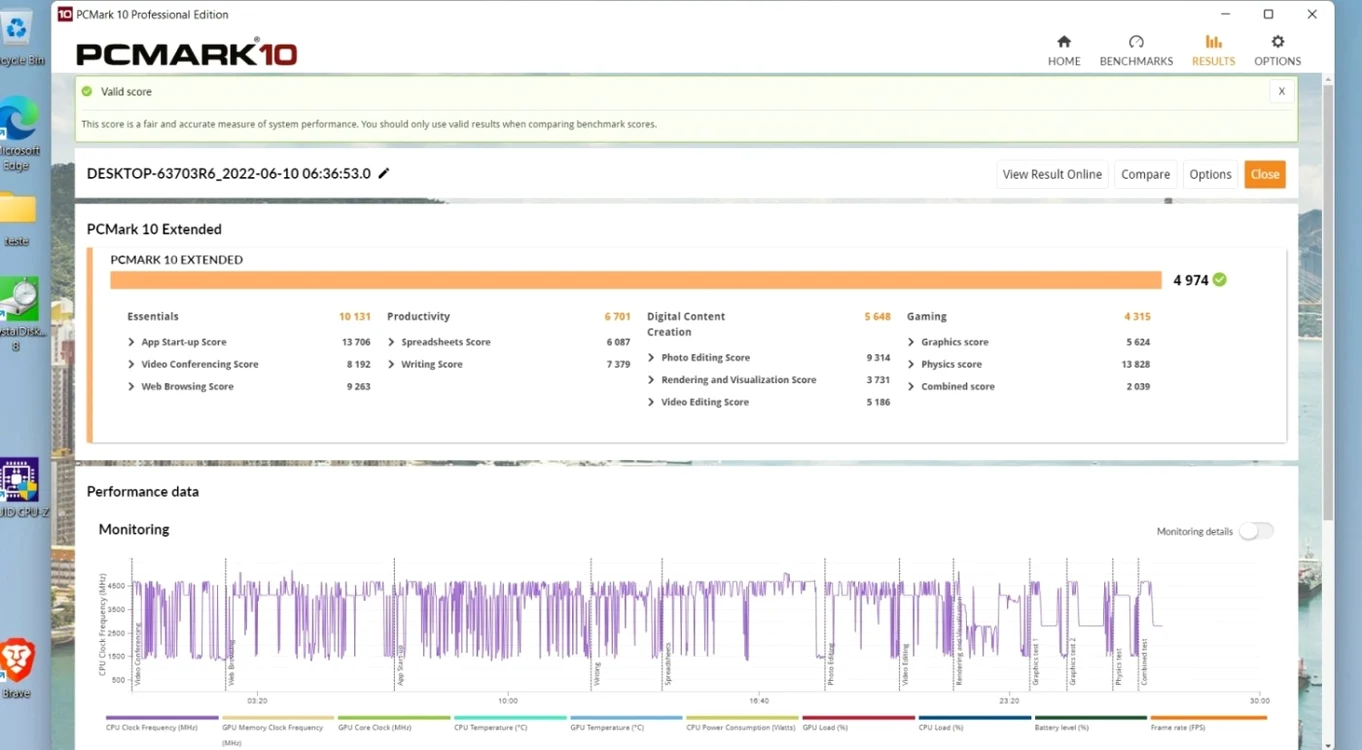1362x750 pixels.
Task: Select the CrystalDiskMark desktop shortcut
Action: point(19,314)
